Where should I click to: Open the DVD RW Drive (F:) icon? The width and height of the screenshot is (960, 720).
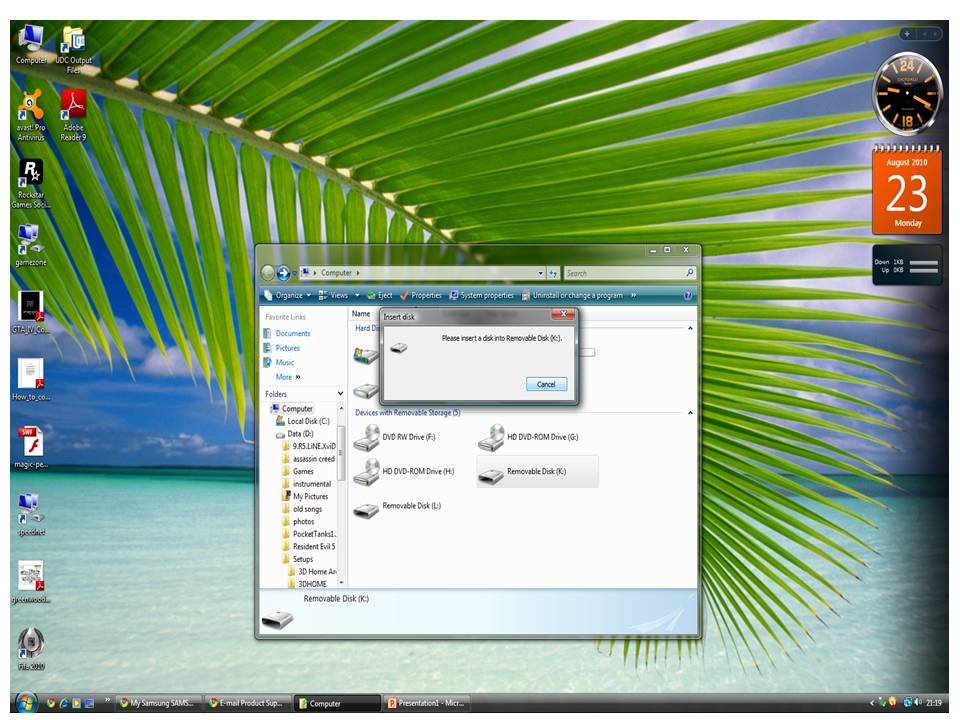pos(367,437)
